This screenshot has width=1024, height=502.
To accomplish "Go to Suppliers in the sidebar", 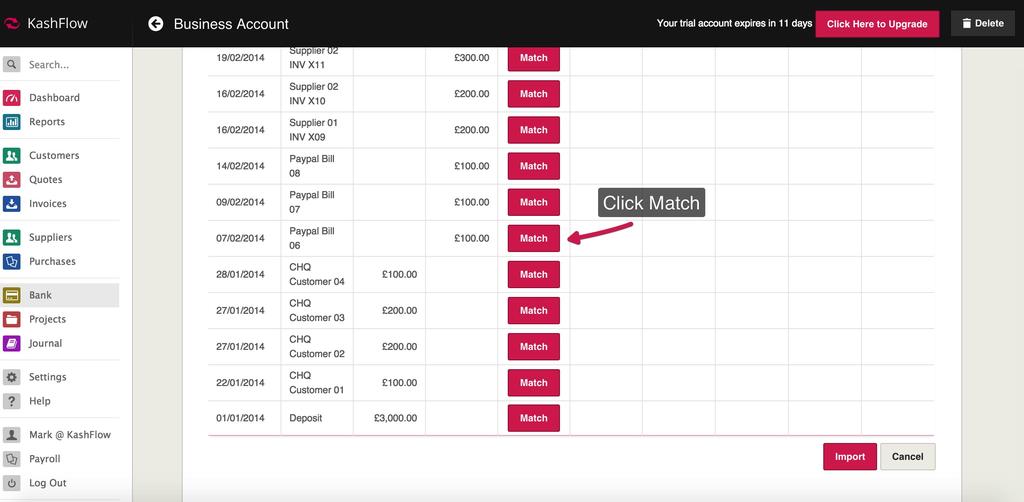I will [x=50, y=238].
